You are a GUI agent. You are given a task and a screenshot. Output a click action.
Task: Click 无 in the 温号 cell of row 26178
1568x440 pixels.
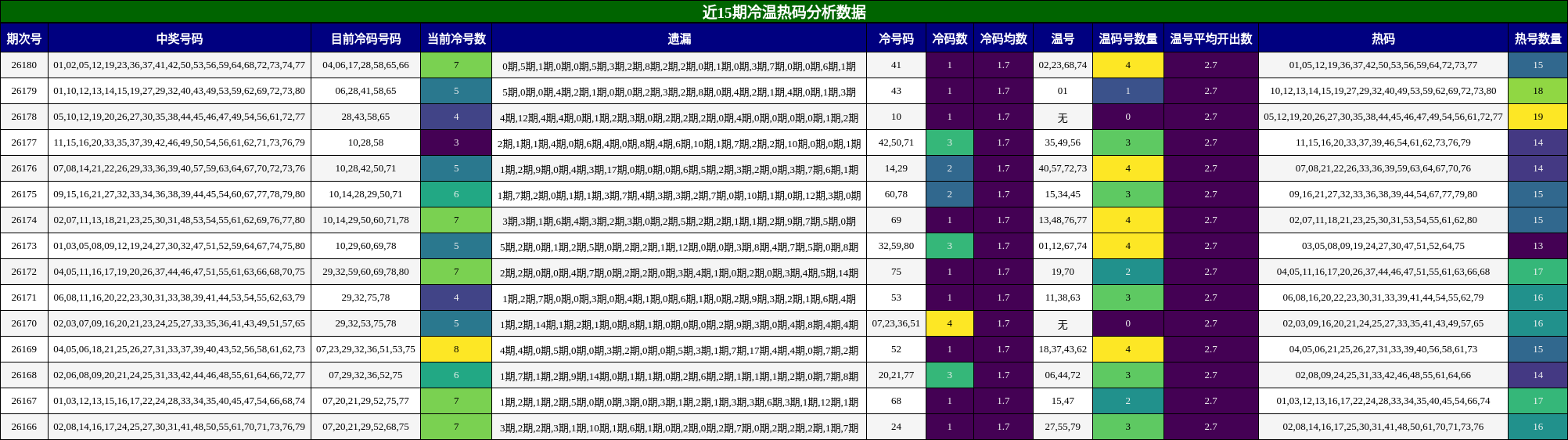coord(1063,117)
